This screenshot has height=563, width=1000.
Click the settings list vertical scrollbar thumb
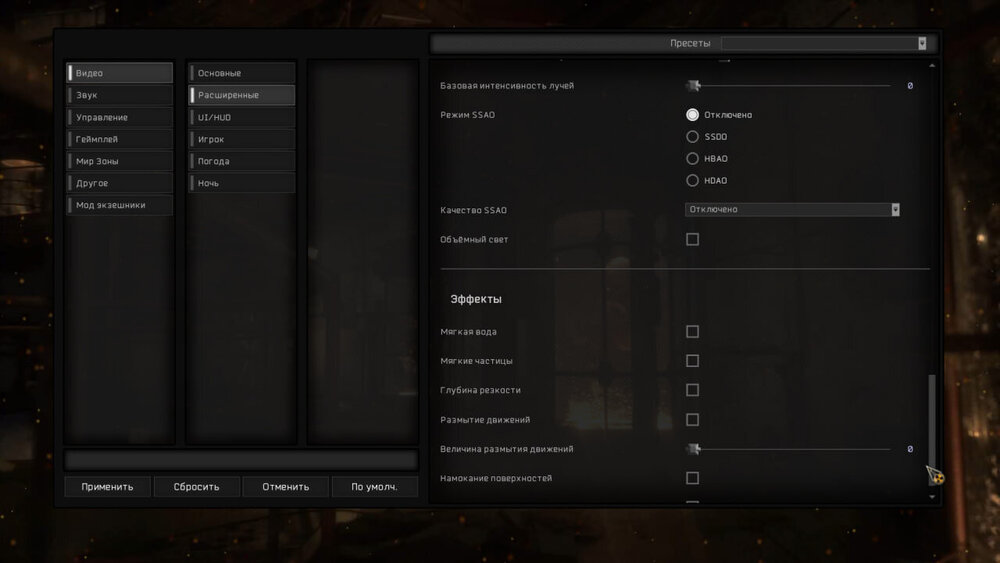pyautogui.click(x=932, y=428)
